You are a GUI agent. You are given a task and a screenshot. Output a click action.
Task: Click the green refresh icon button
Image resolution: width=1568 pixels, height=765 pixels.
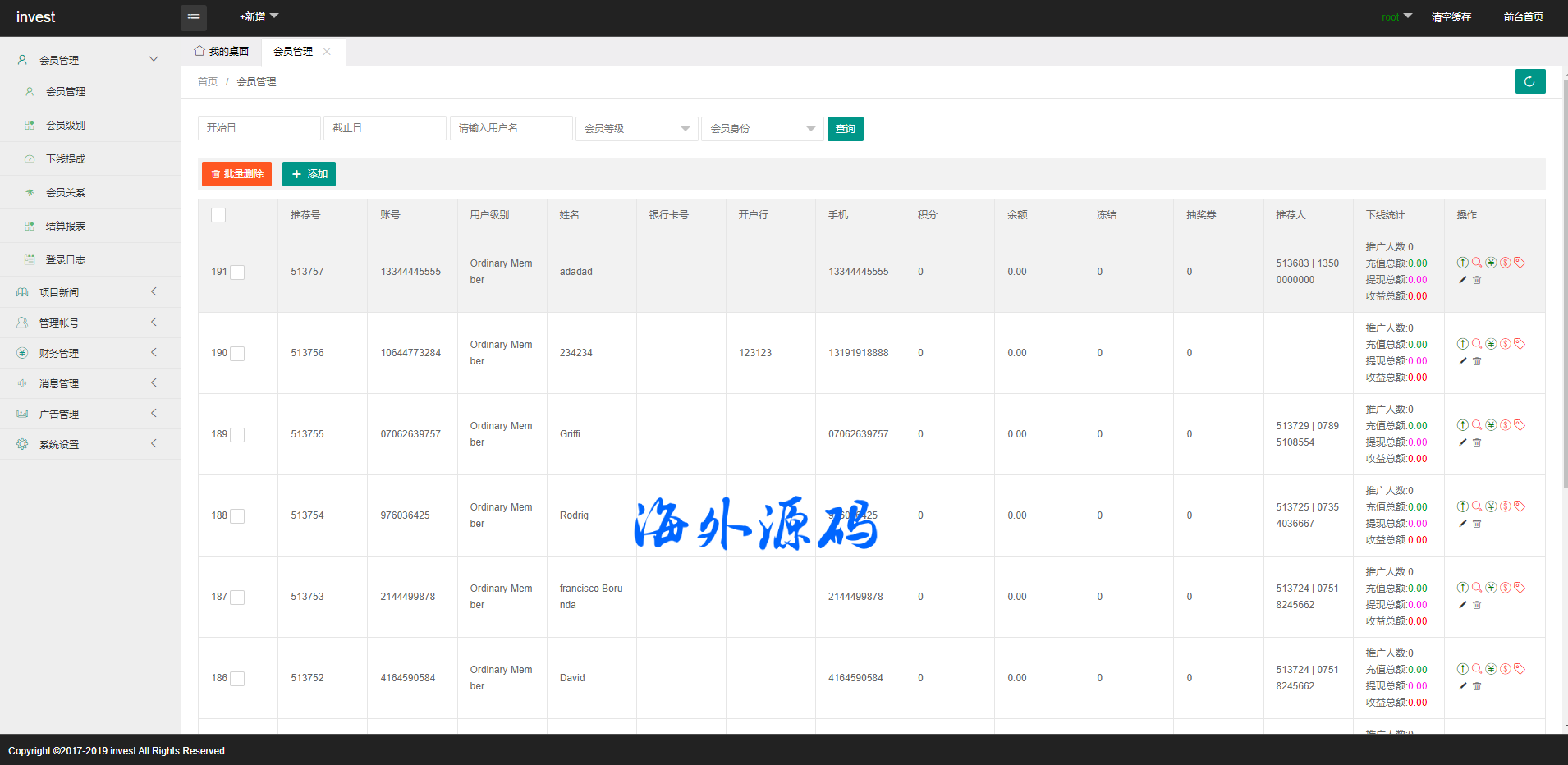pos(1529,81)
